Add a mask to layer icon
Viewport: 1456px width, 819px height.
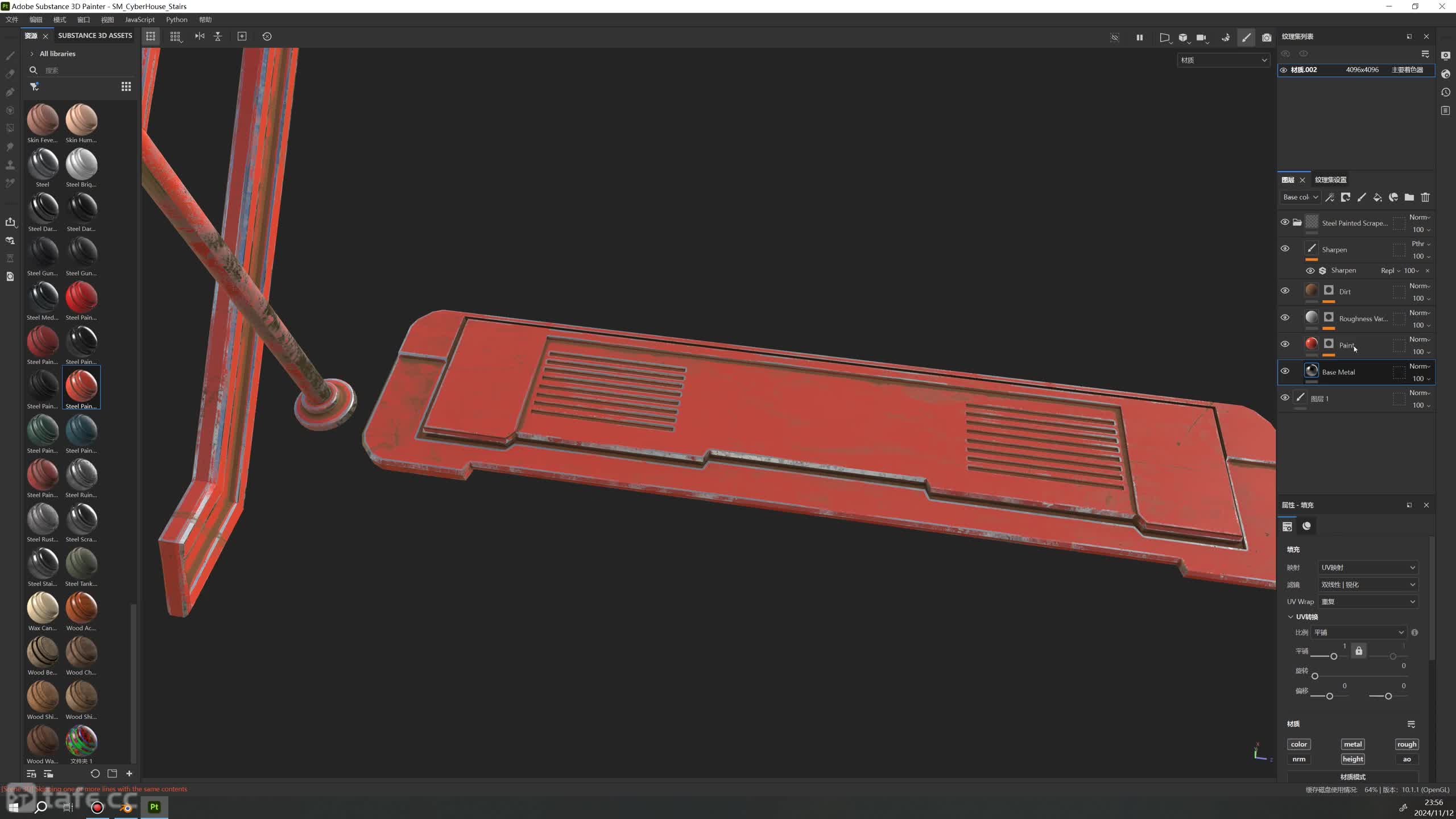click(x=1346, y=197)
